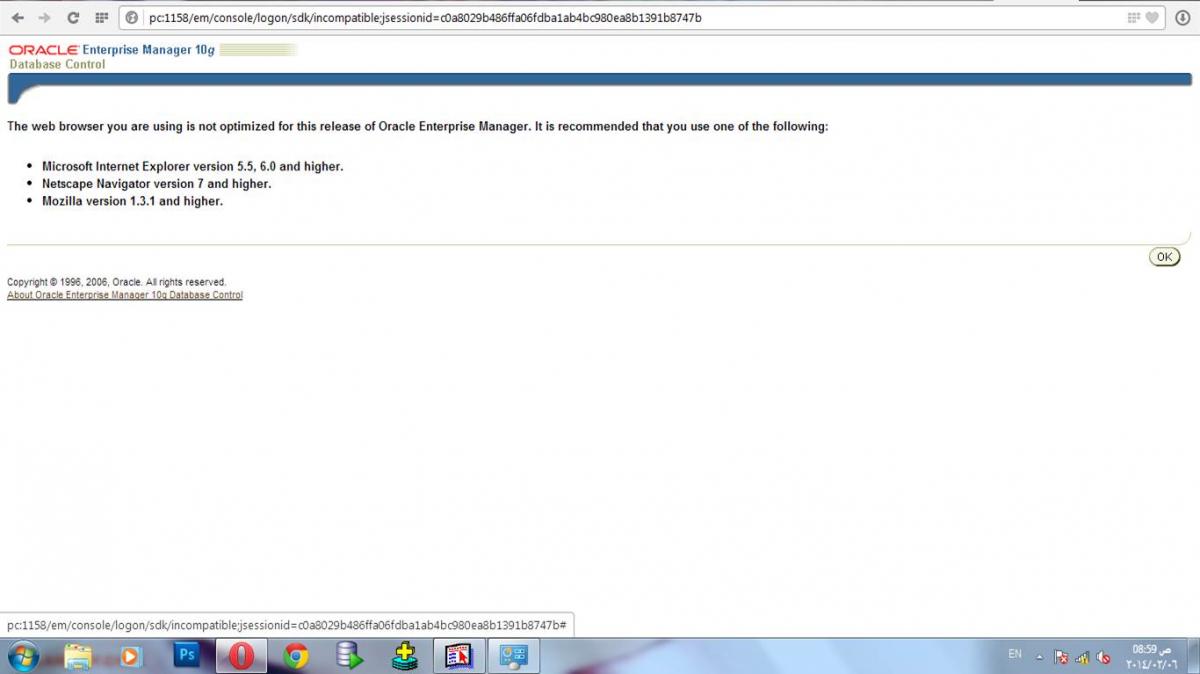
Task: Open Photoshop from the taskbar
Action: (x=186, y=656)
